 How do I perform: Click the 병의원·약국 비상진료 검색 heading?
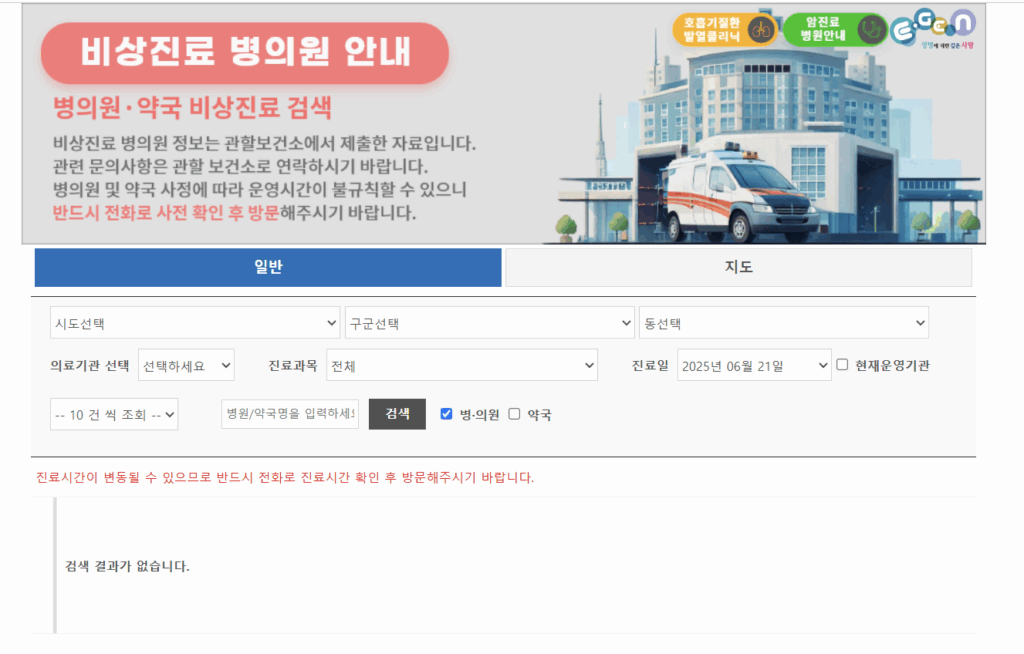click(x=192, y=107)
